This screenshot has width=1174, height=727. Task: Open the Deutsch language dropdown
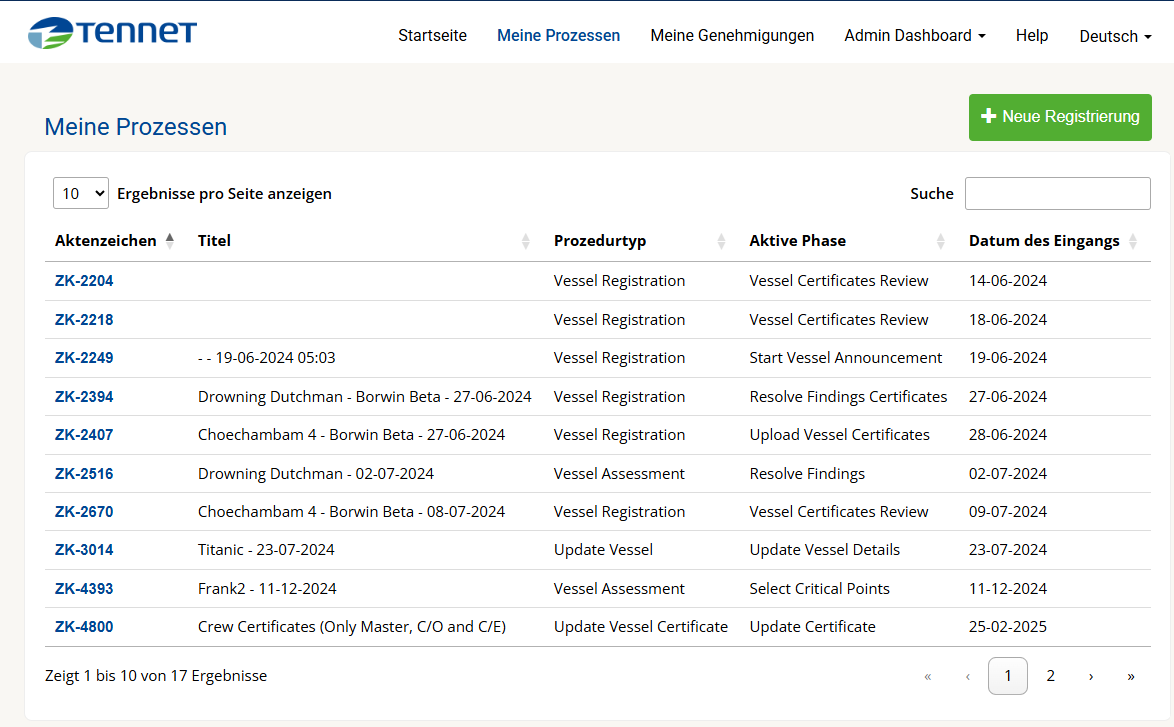coord(1115,36)
